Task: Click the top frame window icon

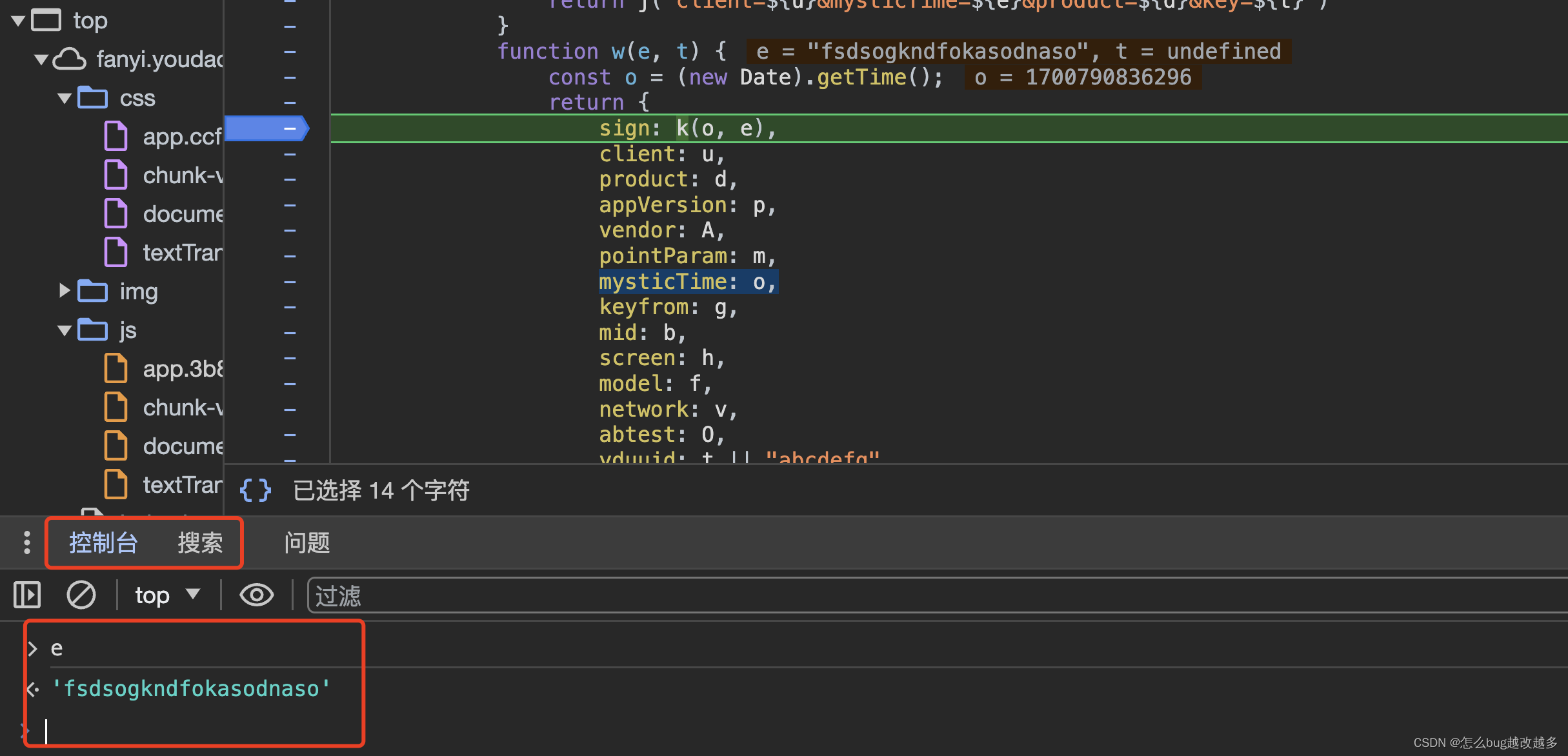Action: [46, 21]
